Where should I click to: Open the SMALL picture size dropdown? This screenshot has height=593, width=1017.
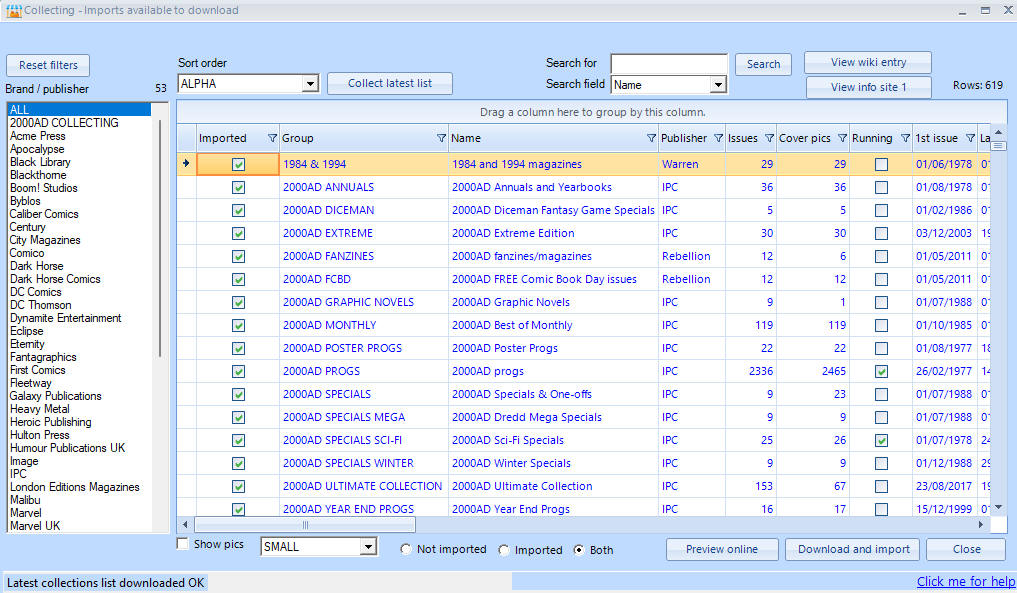pyautogui.click(x=368, y=547)
